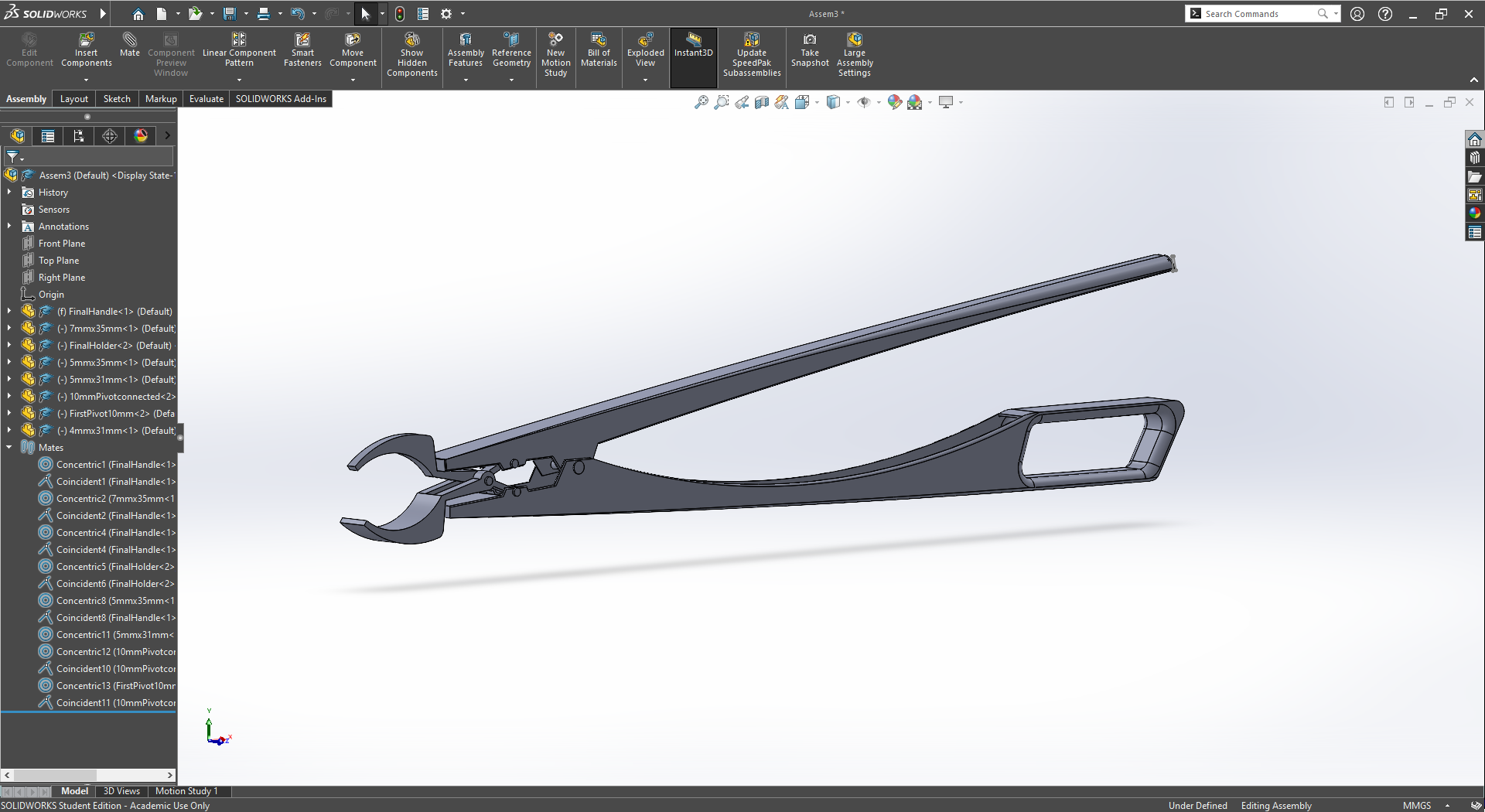Expand the History tree node
This screenshot has width=1485, height=812.
click(9, 192)
